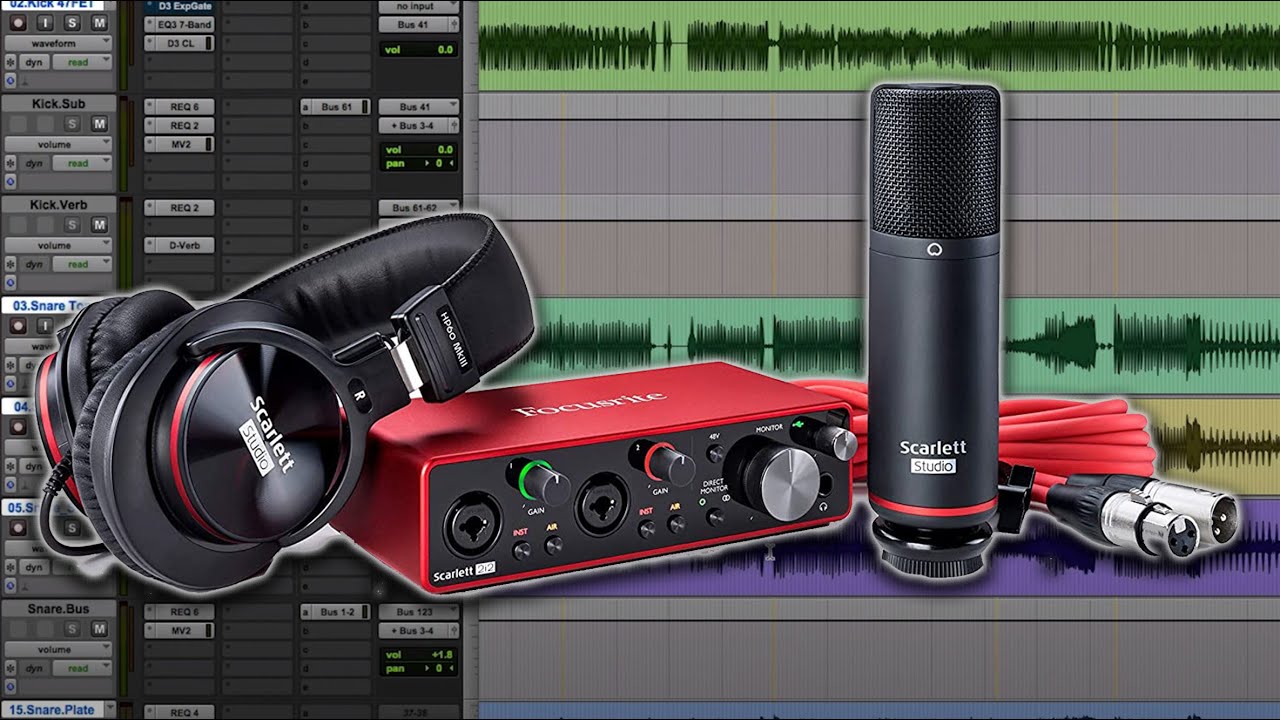Open the 'no input' selector on 02.Kick
This screenshot has height=720, width=1280.
tap(419, 6)
